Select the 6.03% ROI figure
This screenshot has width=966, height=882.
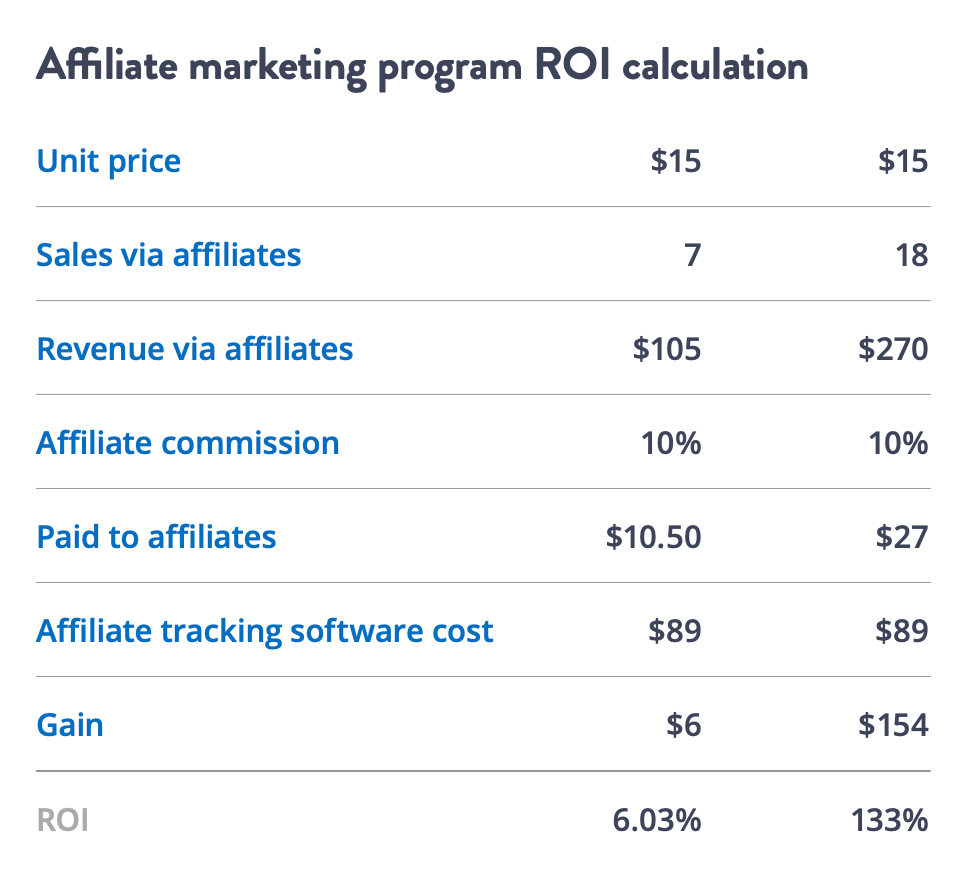[657, 821]
